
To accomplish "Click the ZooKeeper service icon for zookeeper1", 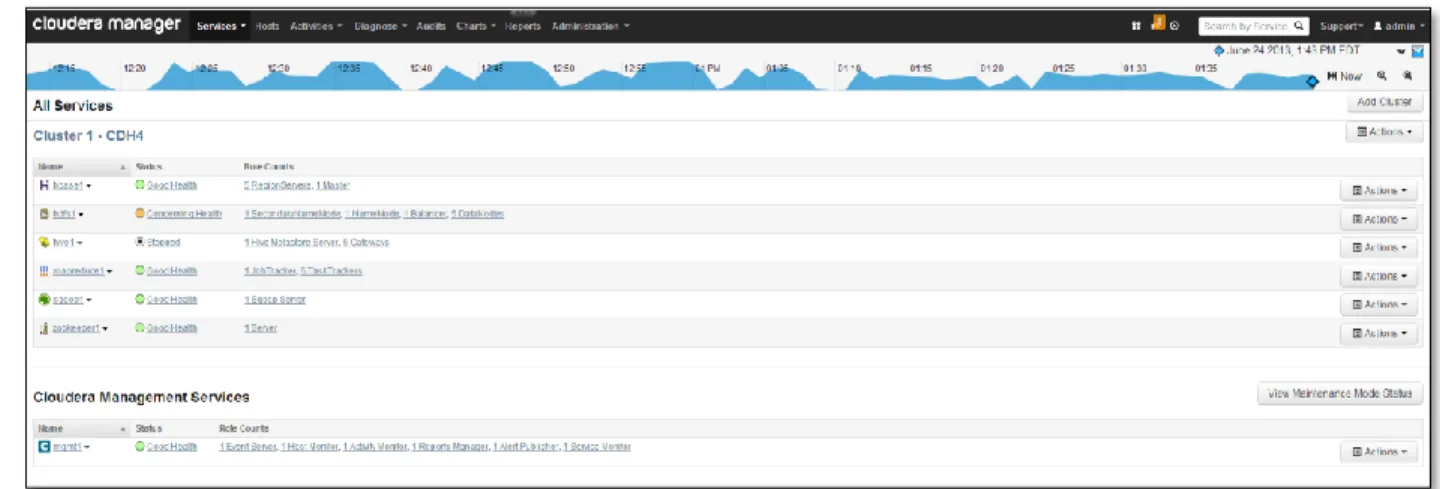I will 43,328.
